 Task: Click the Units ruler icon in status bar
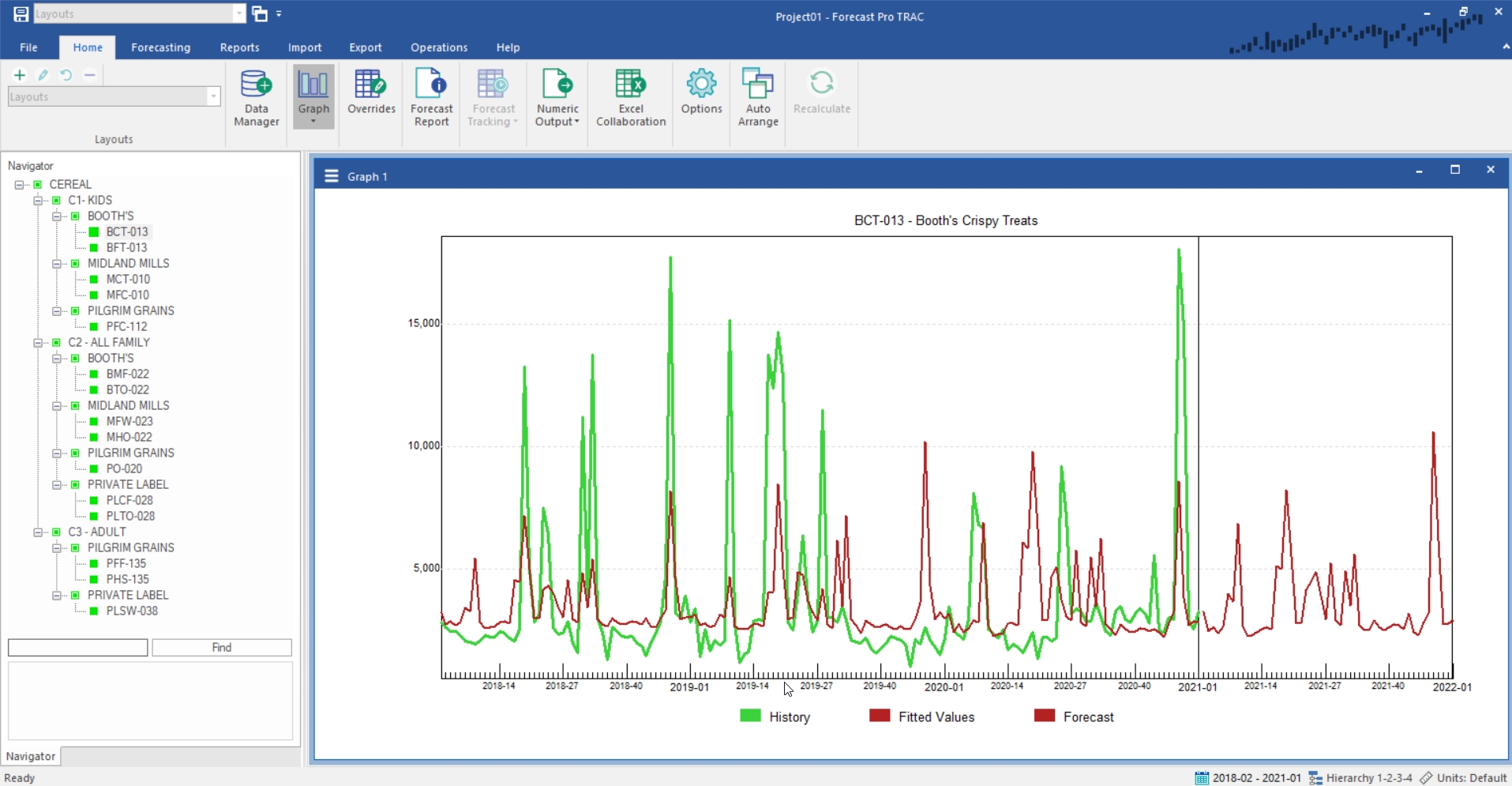[x=1426, y=778]
